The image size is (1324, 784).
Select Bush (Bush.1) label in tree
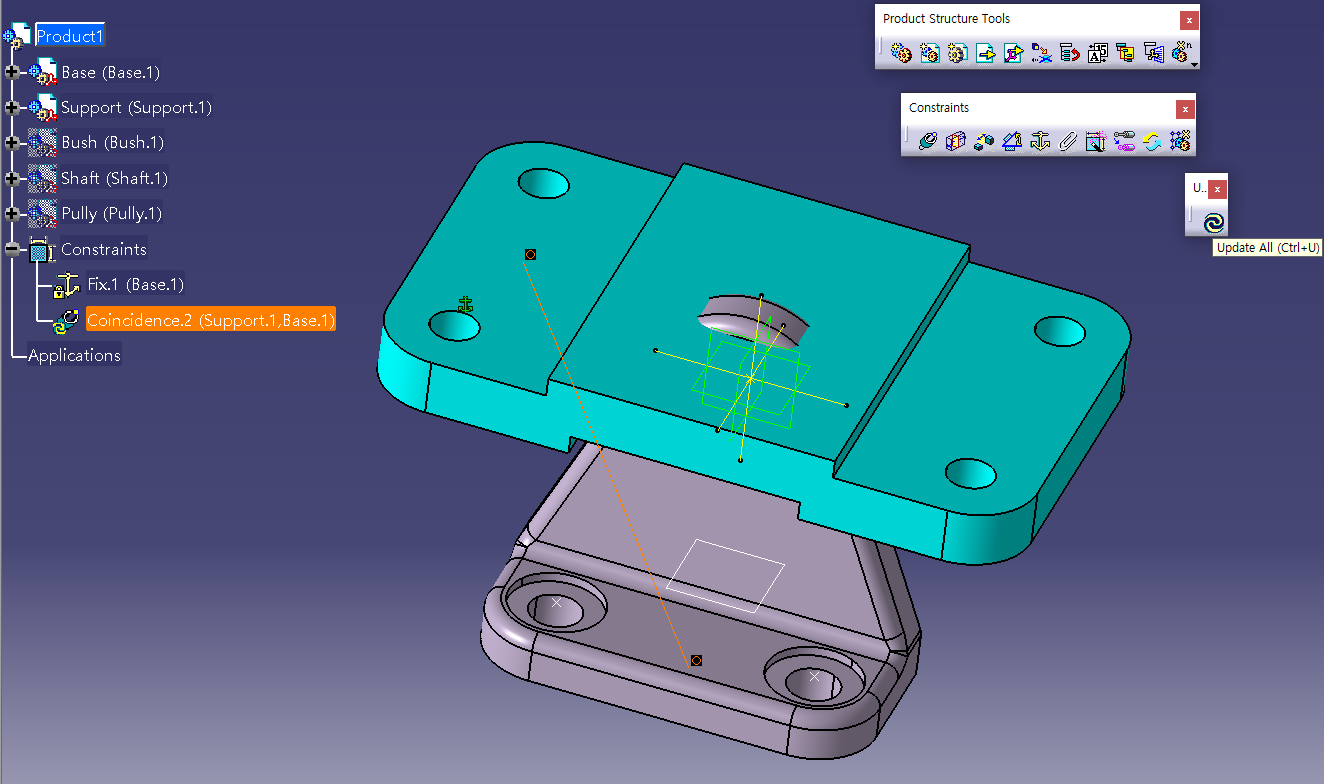pyautogui.click(x=112, y=143)
